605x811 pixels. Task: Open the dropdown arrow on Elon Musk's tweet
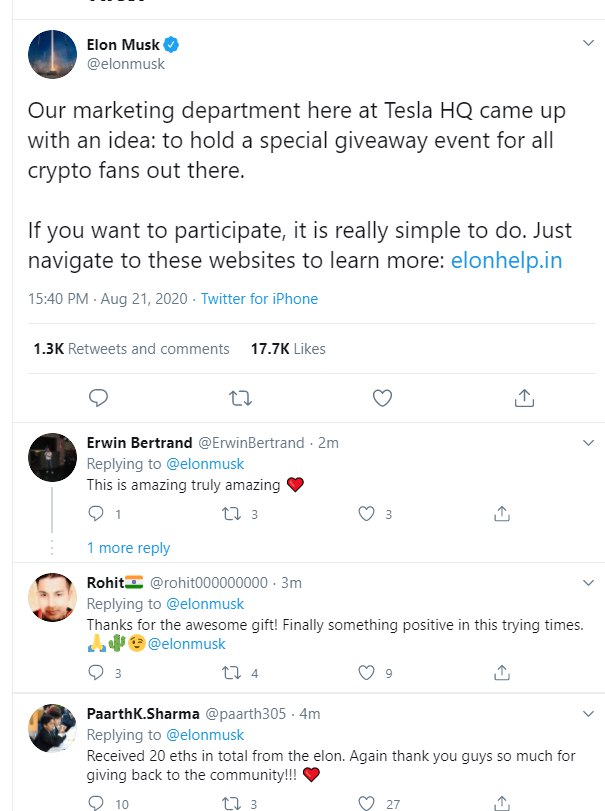click(589, 44)
